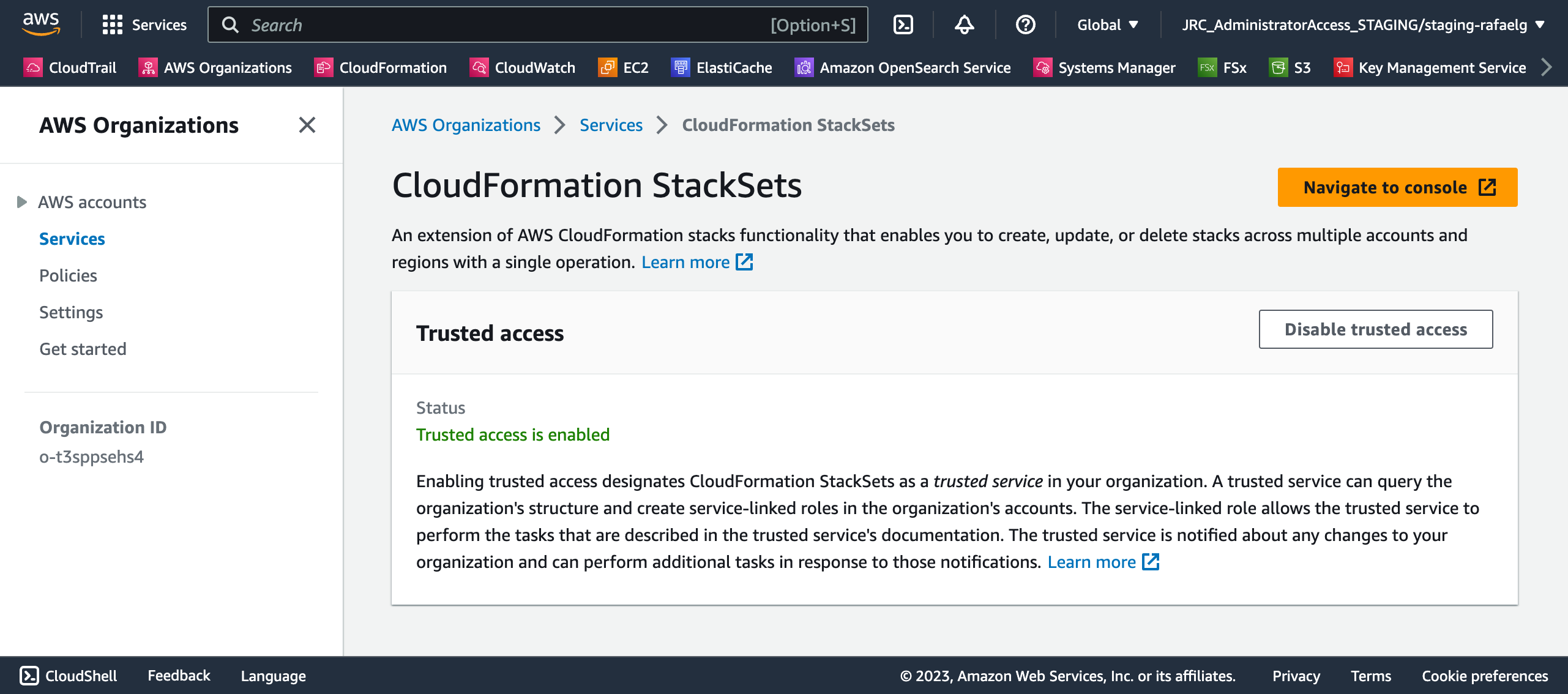Click the Navigate to console button
The height and width of the screenshot is (694, 1568).
coord(1397,187)
